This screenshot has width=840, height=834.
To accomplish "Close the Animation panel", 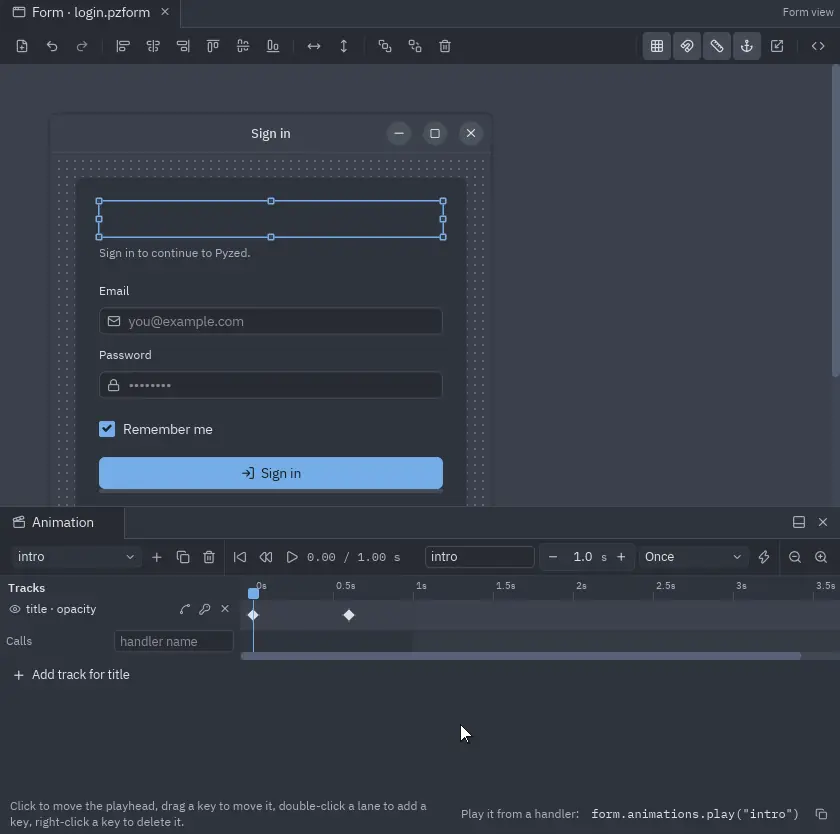I will pos(823,522).
